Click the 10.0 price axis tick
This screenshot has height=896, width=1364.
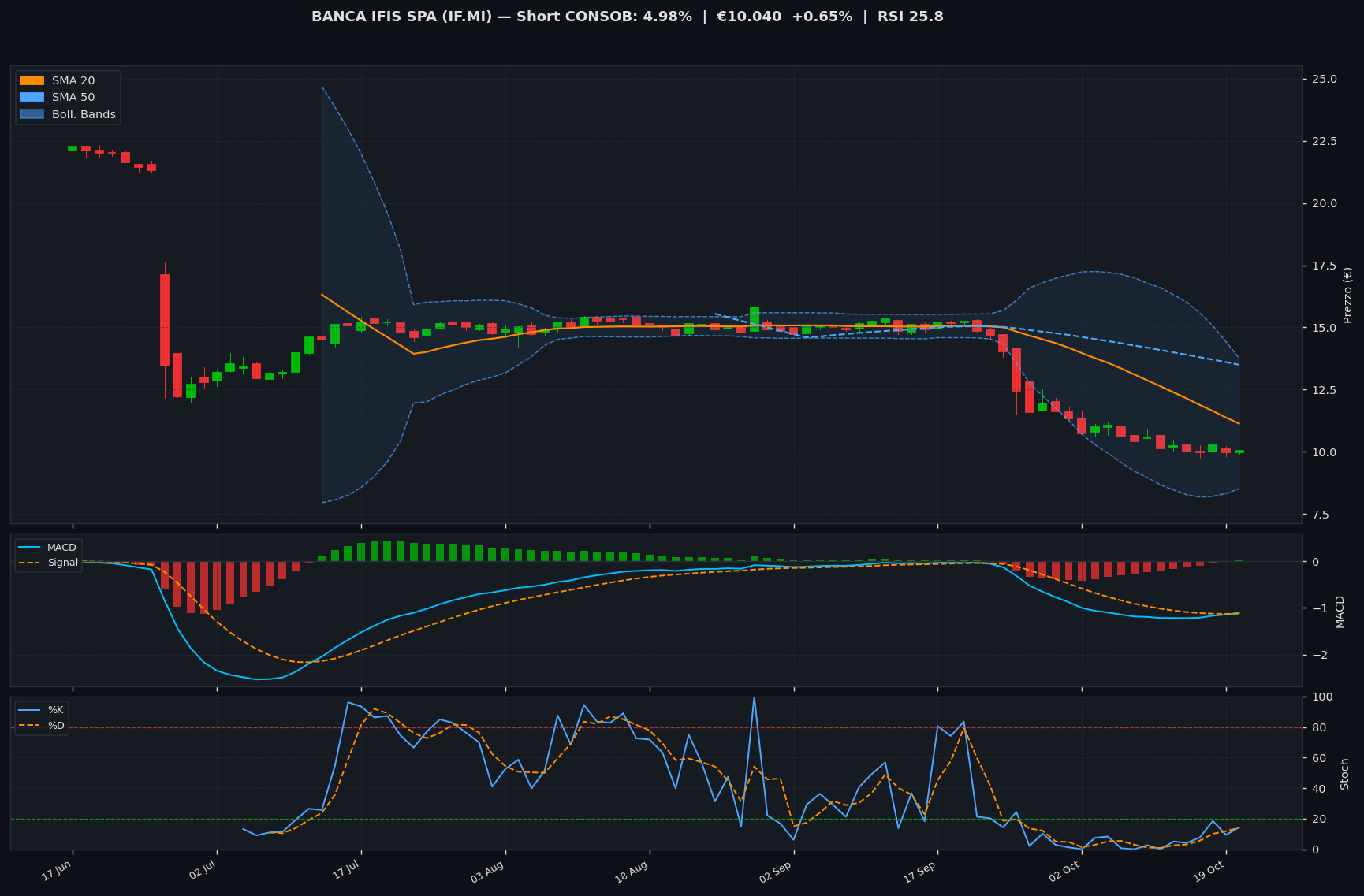click(x=1324, y=452)
